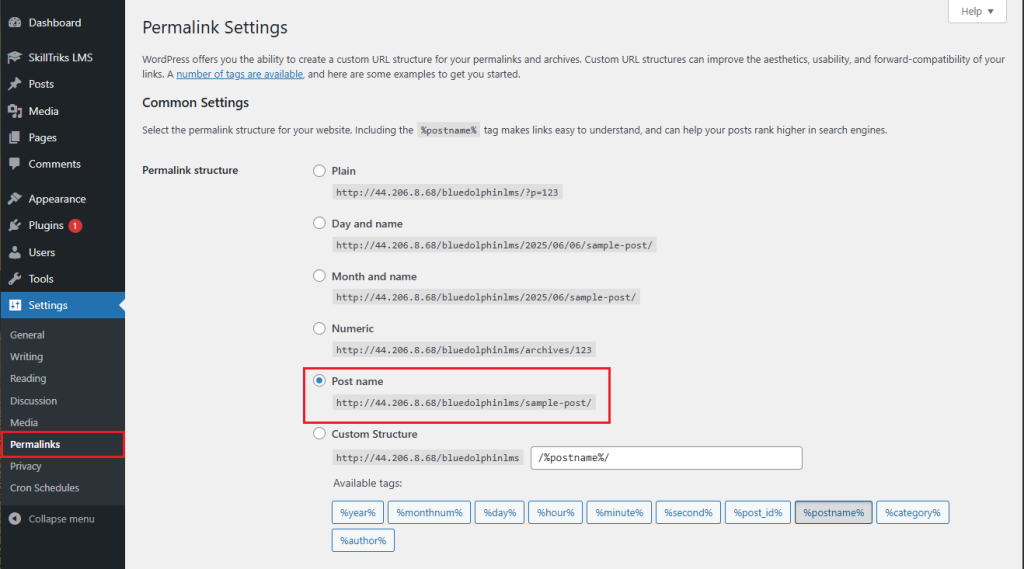Insert the %category% tag button

[912, 512]
